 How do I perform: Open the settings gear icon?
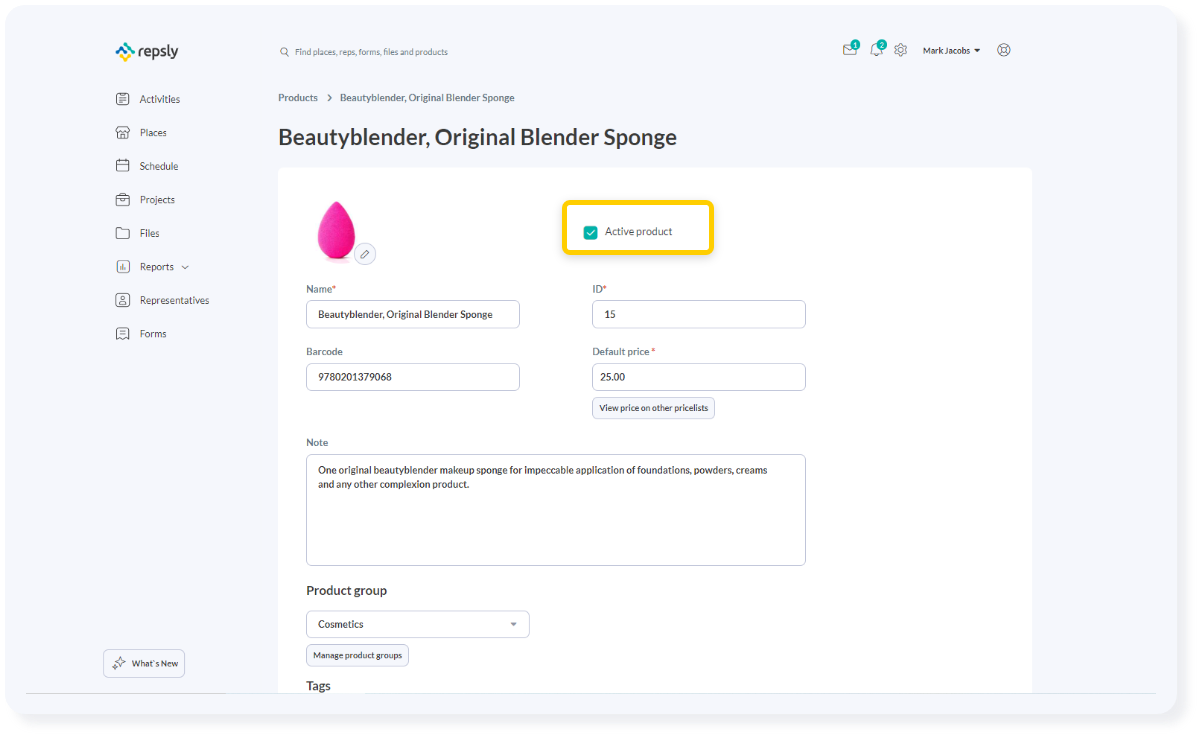coord(901,50)
